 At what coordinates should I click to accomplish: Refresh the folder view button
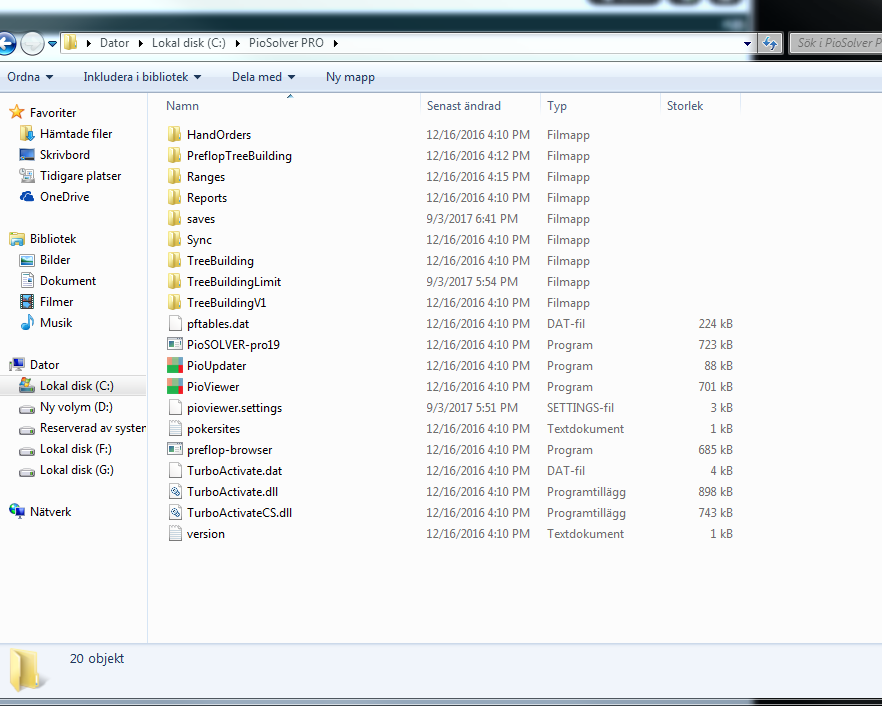click(x=770, y=43)
